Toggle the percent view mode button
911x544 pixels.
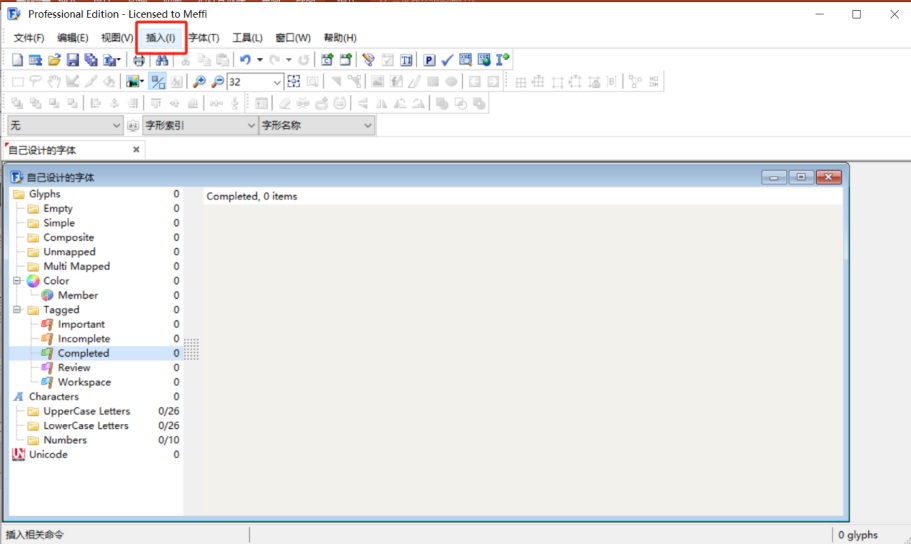157,81
